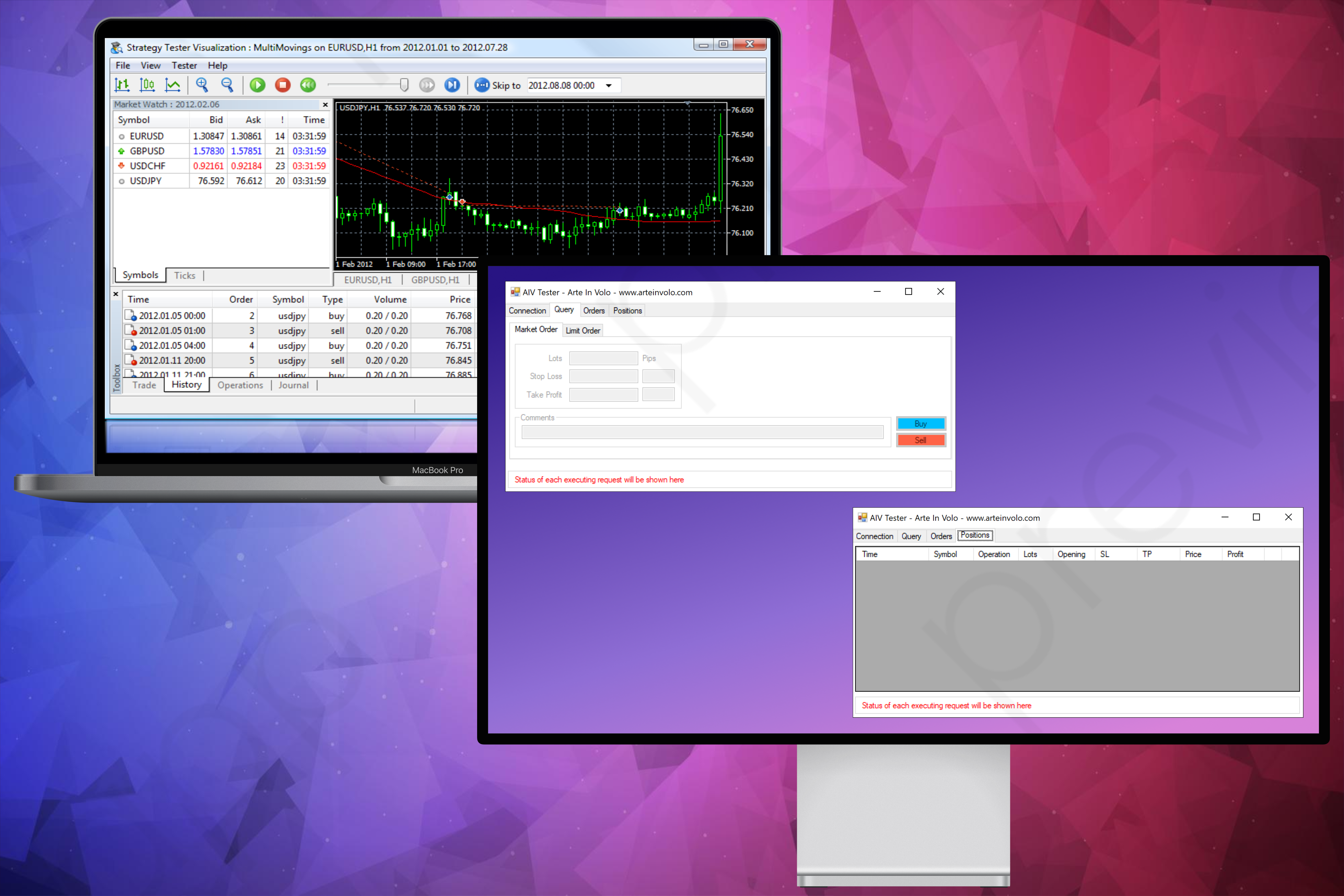
Task: Switch to the Ticks tab
Action: coord(185,276)
